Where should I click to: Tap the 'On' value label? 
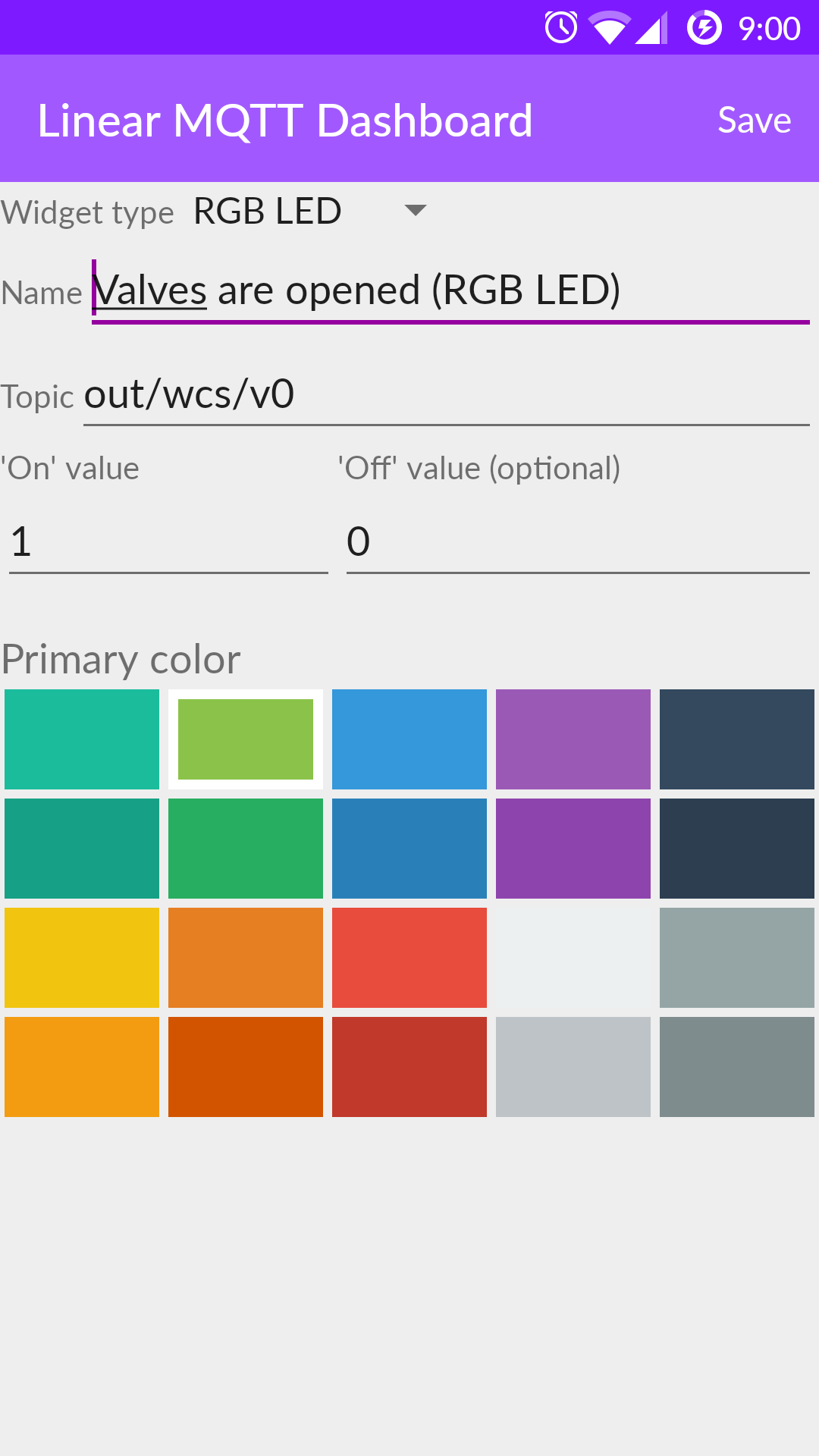point(70,468)
